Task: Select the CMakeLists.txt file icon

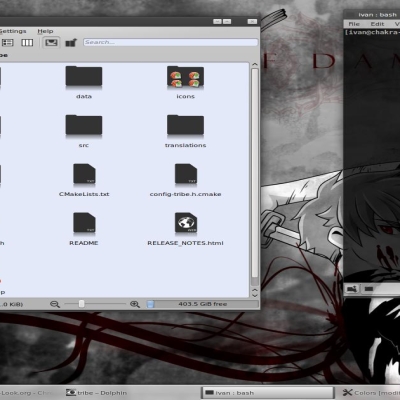Action: (84, 174)
